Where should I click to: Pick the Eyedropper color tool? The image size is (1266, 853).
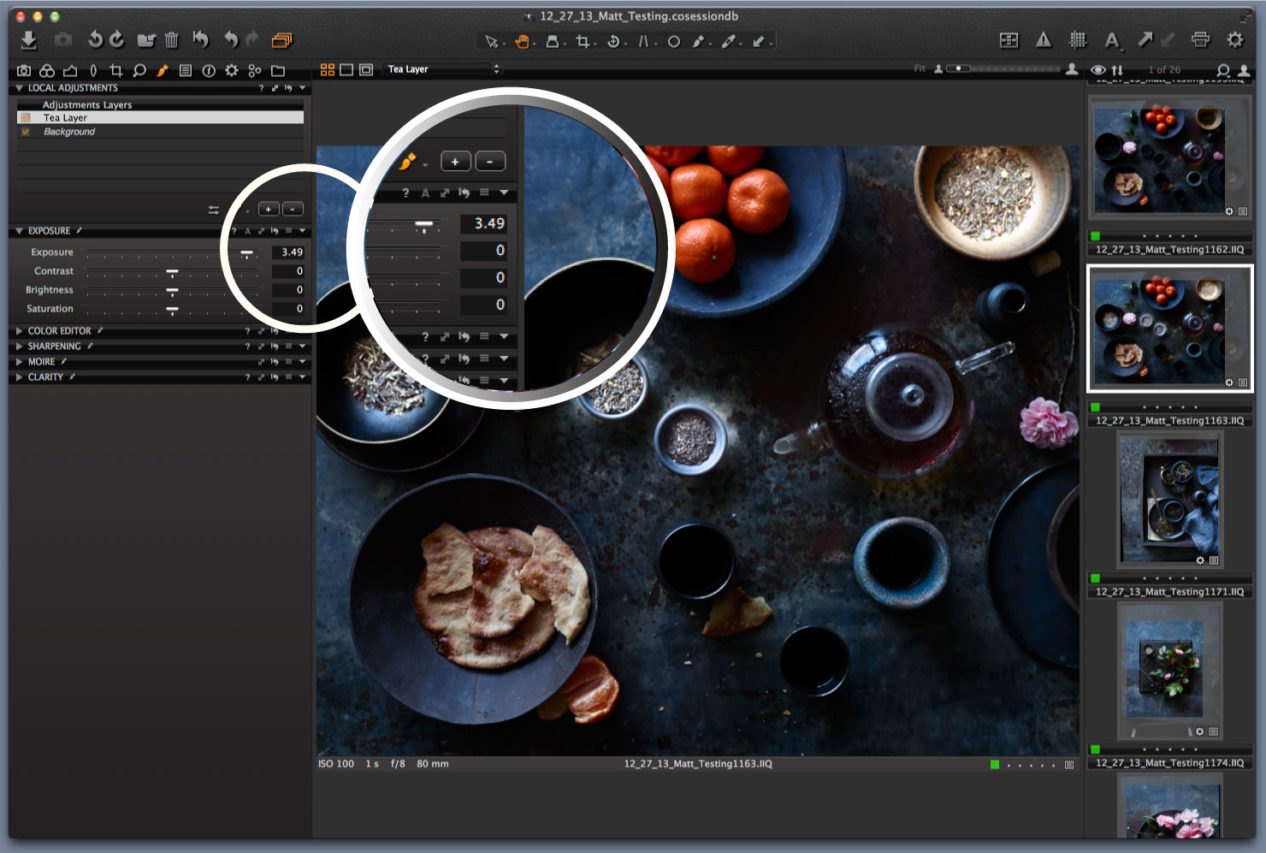click(728, 43)
